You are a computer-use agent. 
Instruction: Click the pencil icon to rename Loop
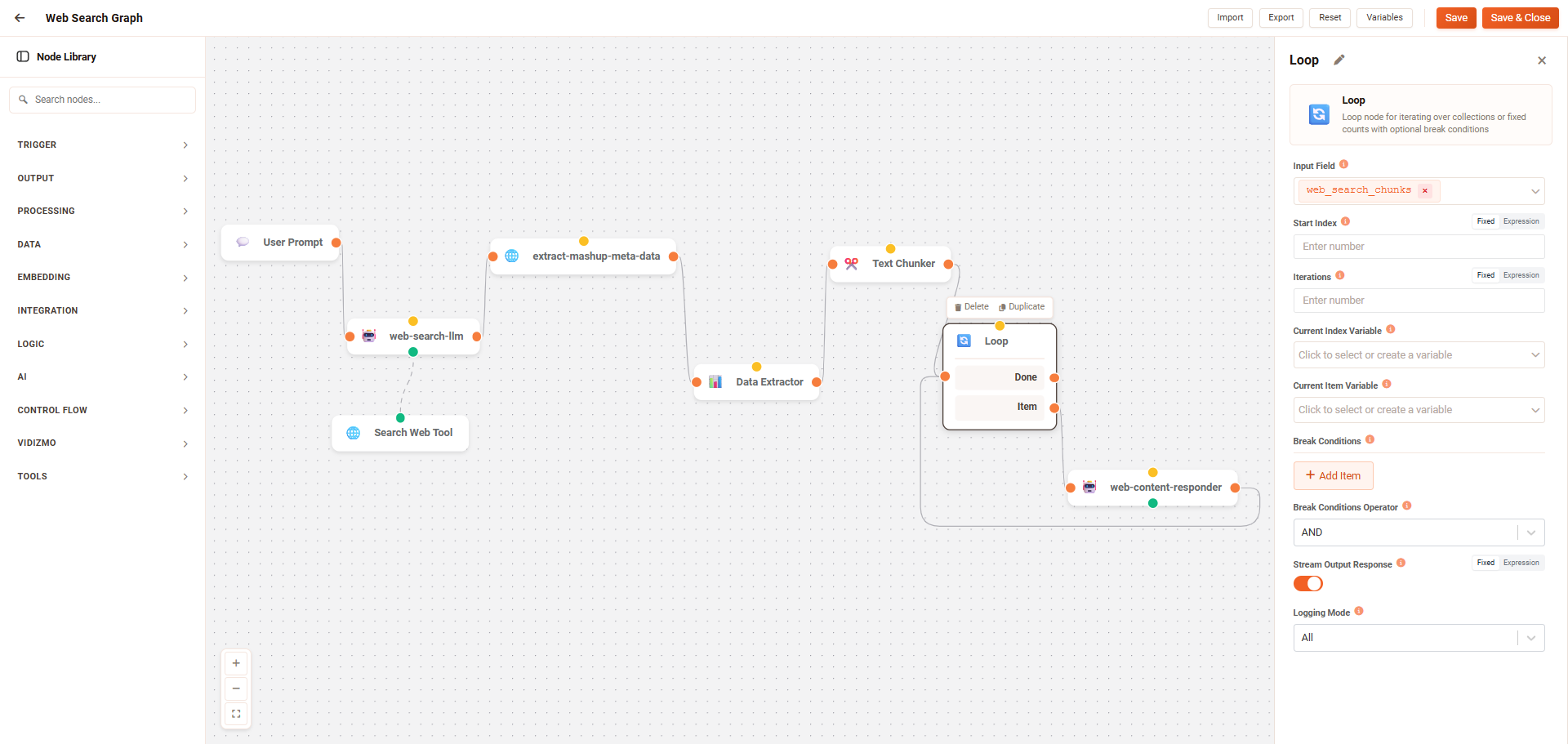tap(1339, 60)
